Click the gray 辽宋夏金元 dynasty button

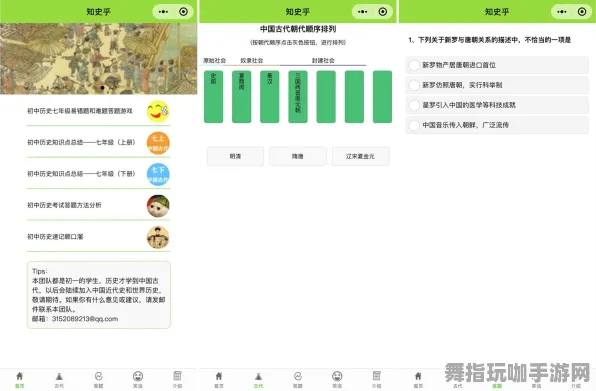(x=360, y=156)
